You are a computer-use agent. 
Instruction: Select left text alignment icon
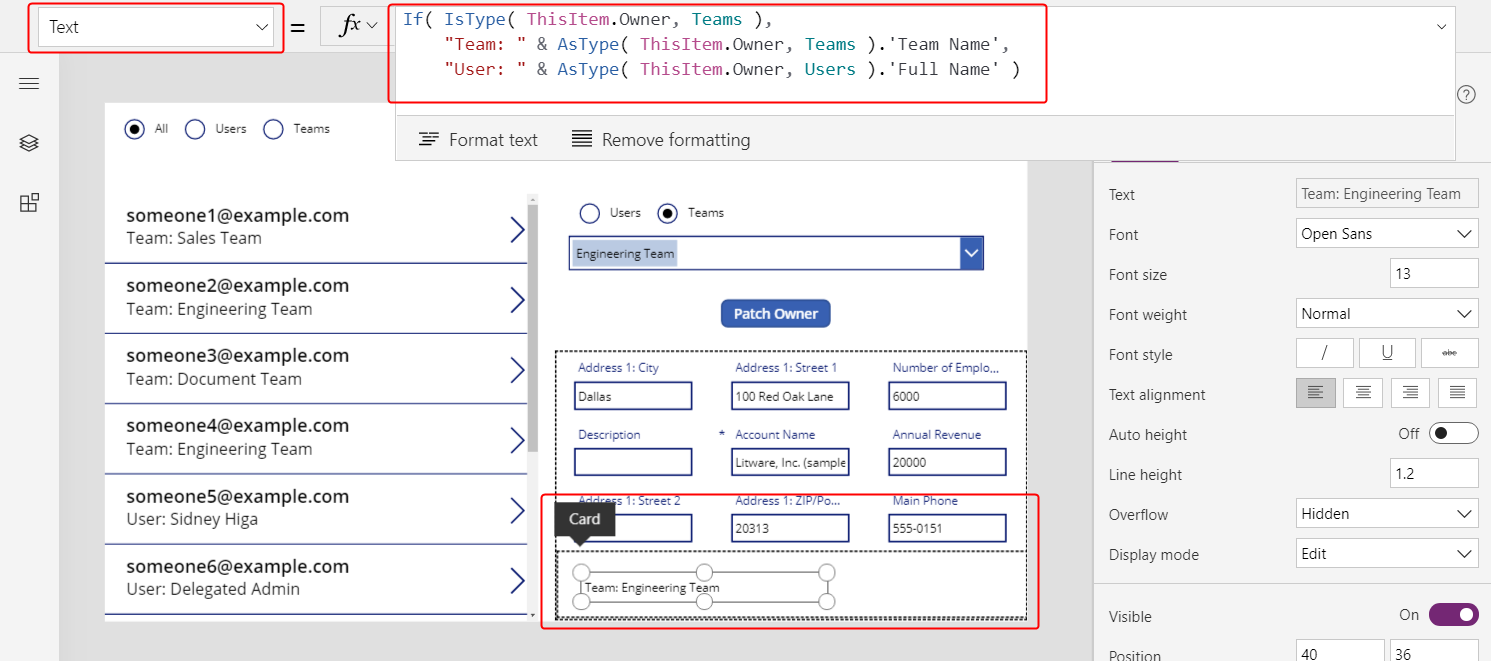point(1316,393)
